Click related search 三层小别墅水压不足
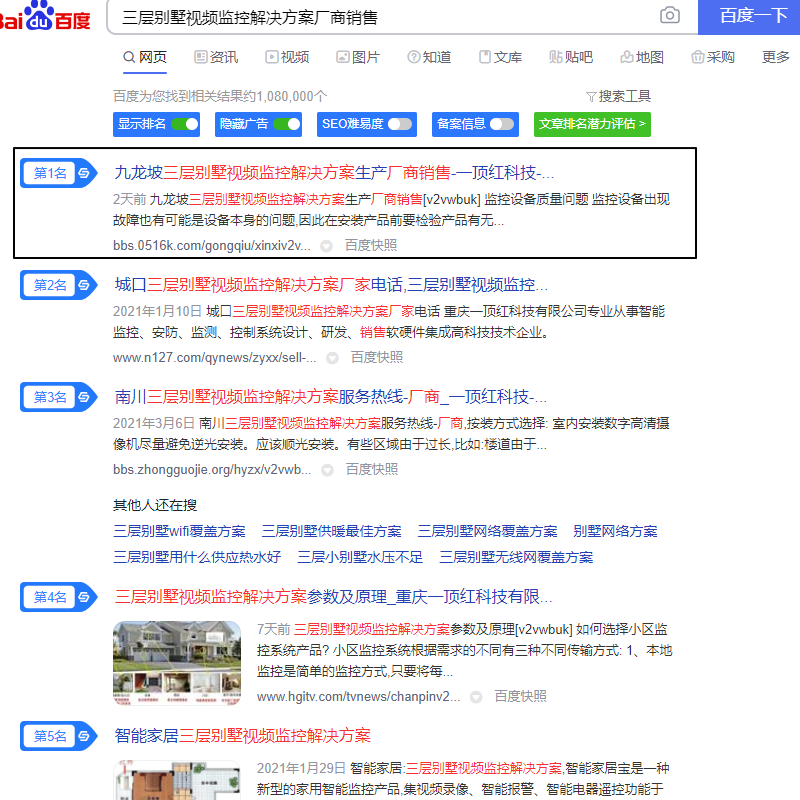 click(360, 557)
